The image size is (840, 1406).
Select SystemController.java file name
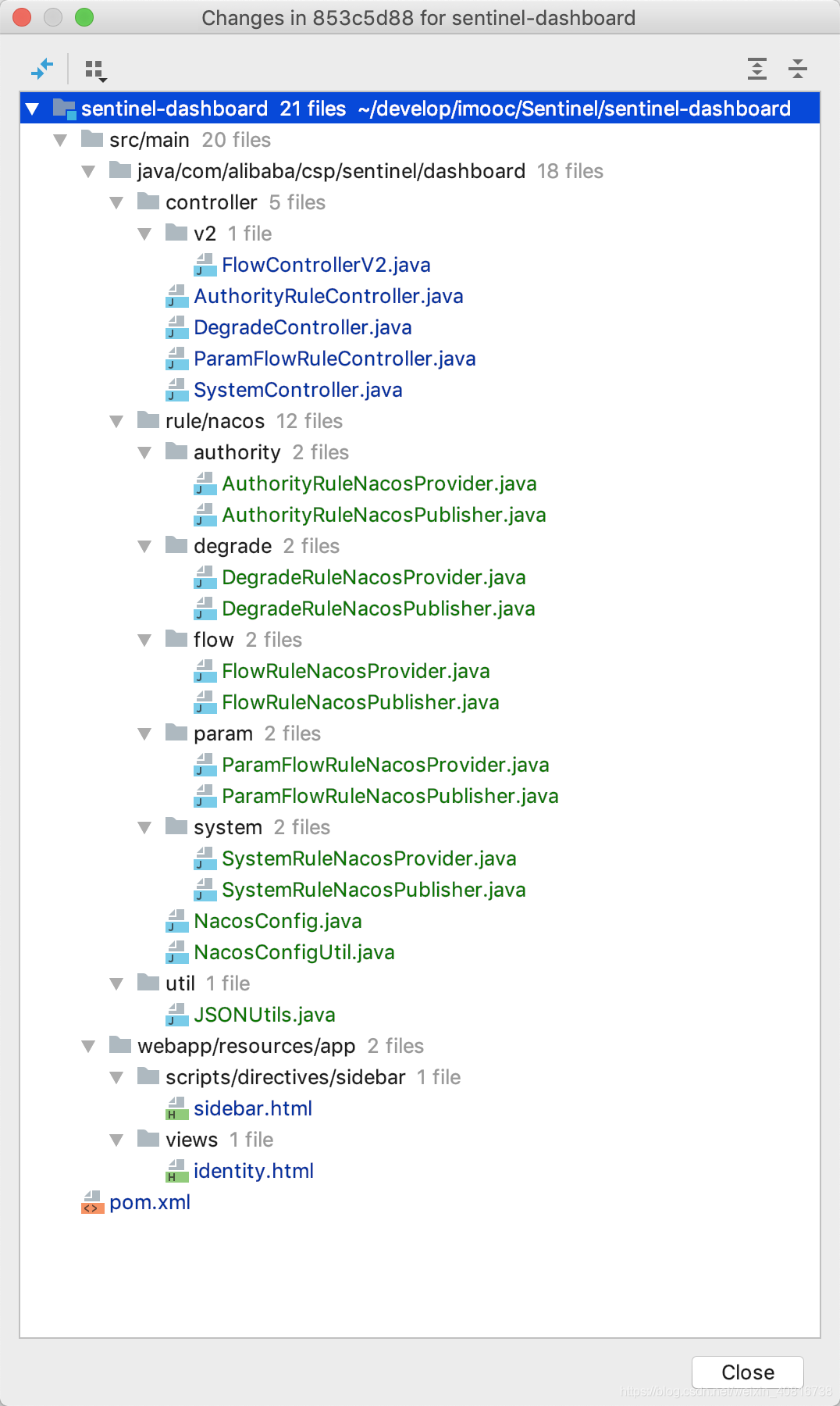pyautogui.click(x=298, y=390)
